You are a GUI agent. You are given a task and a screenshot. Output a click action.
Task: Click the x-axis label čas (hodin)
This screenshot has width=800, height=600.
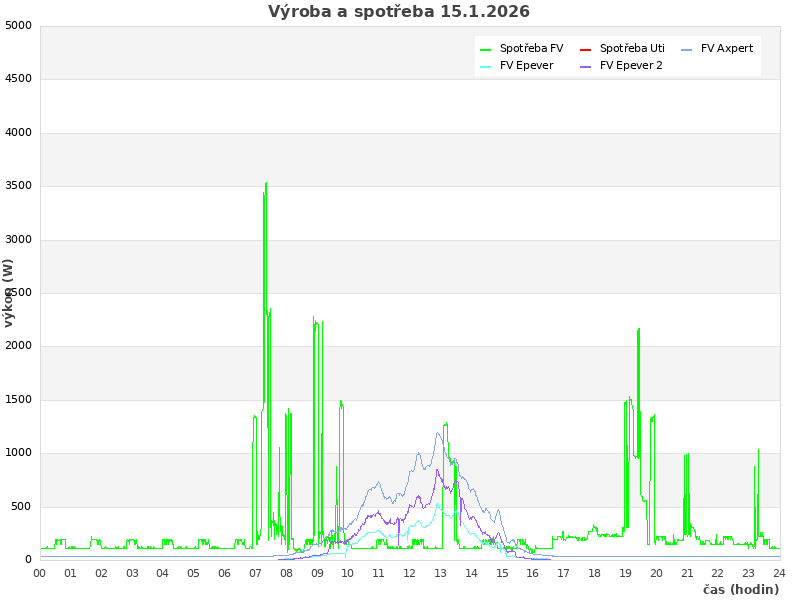[740, 590]
